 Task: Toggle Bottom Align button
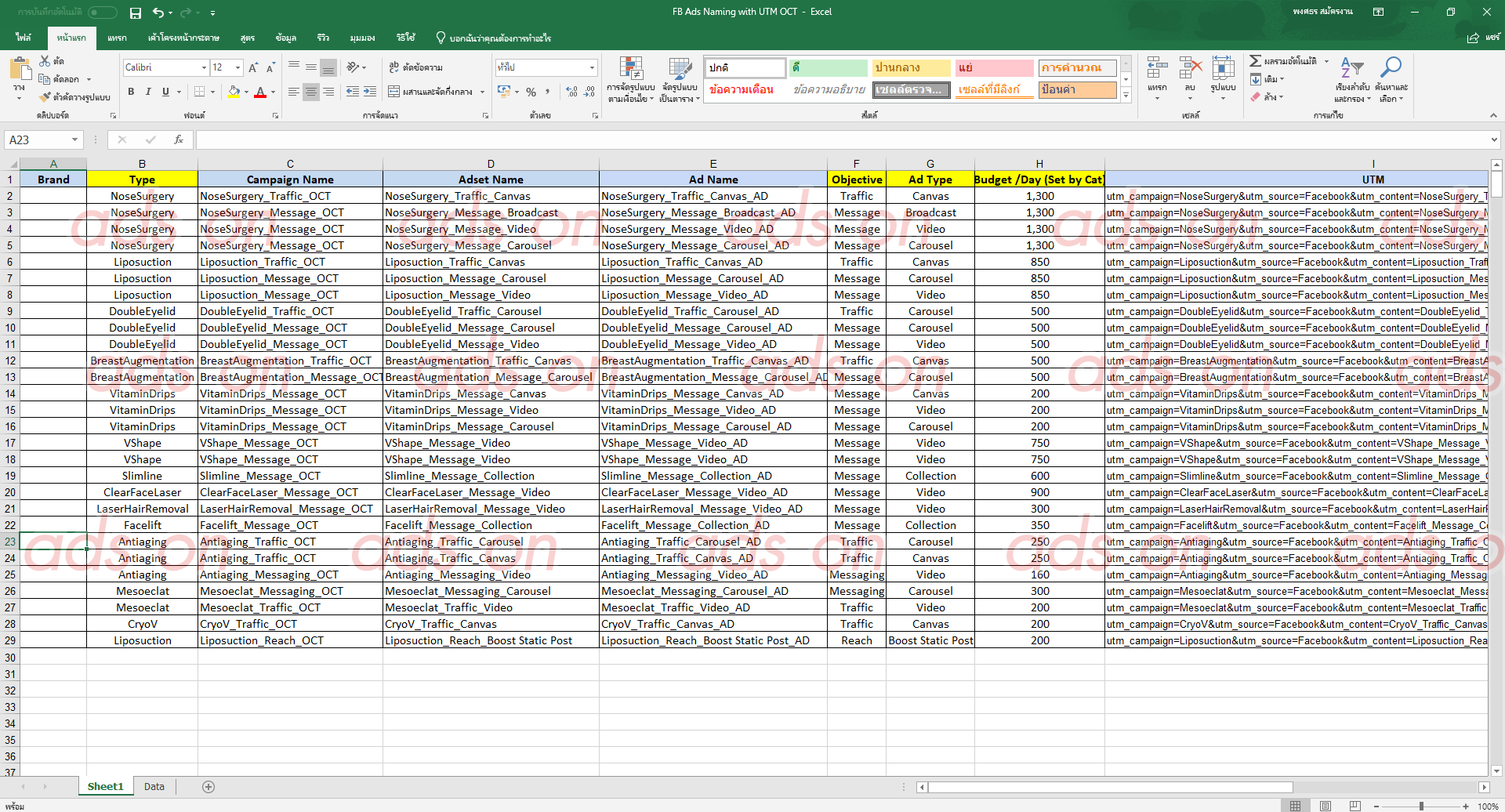328,67
